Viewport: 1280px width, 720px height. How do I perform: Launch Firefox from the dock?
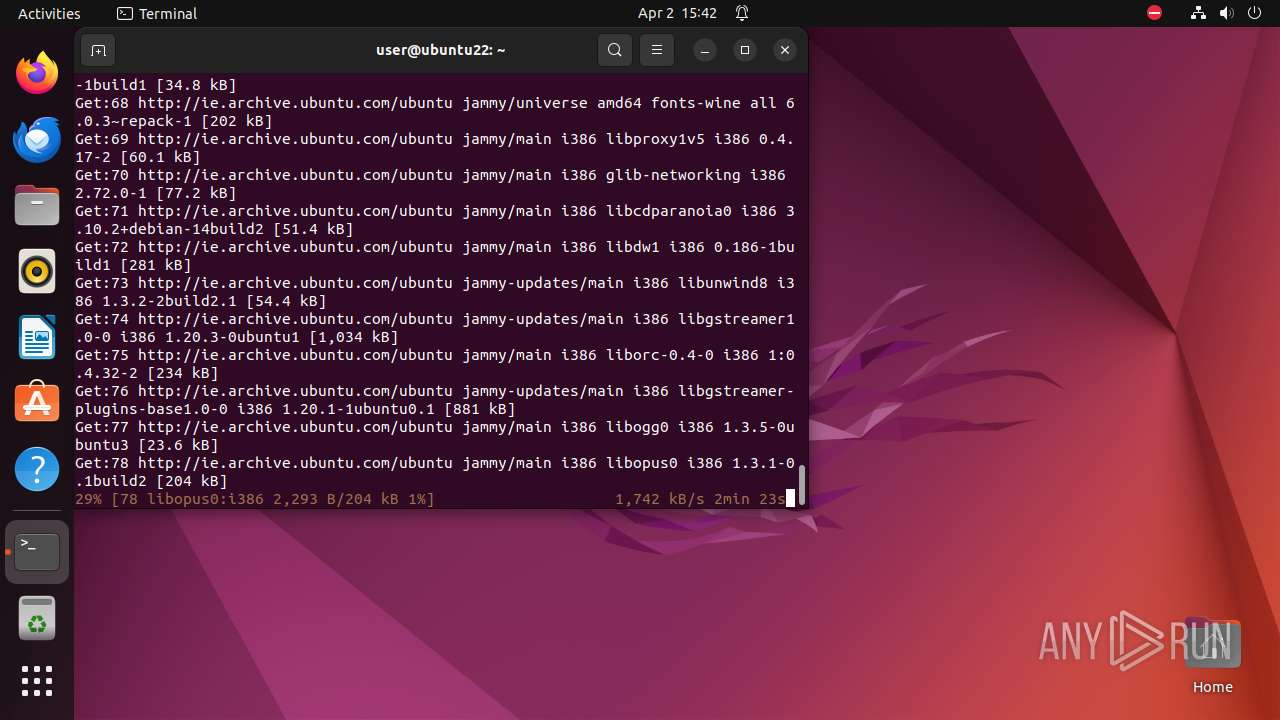pyautogui.click(x=37, y=73)
